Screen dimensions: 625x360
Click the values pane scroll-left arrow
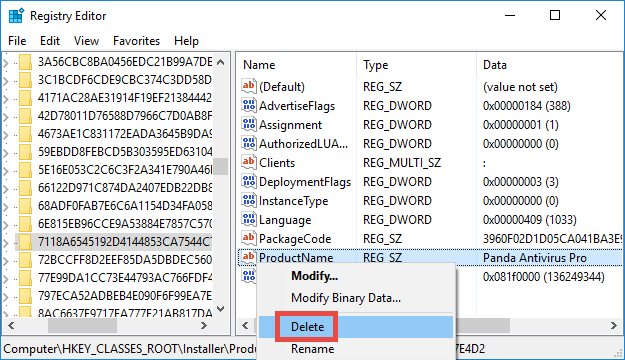point(245,325)
